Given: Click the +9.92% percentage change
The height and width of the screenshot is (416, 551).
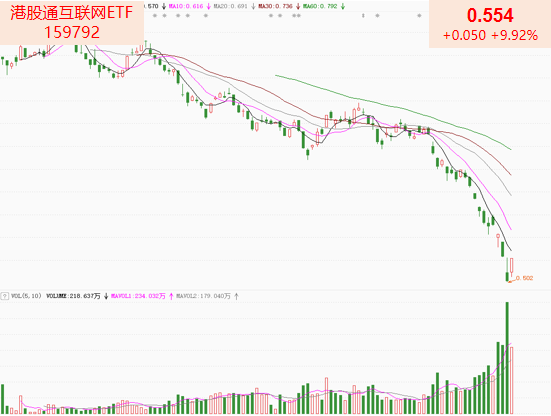Looking at the screenshot, I should point(514,35).
